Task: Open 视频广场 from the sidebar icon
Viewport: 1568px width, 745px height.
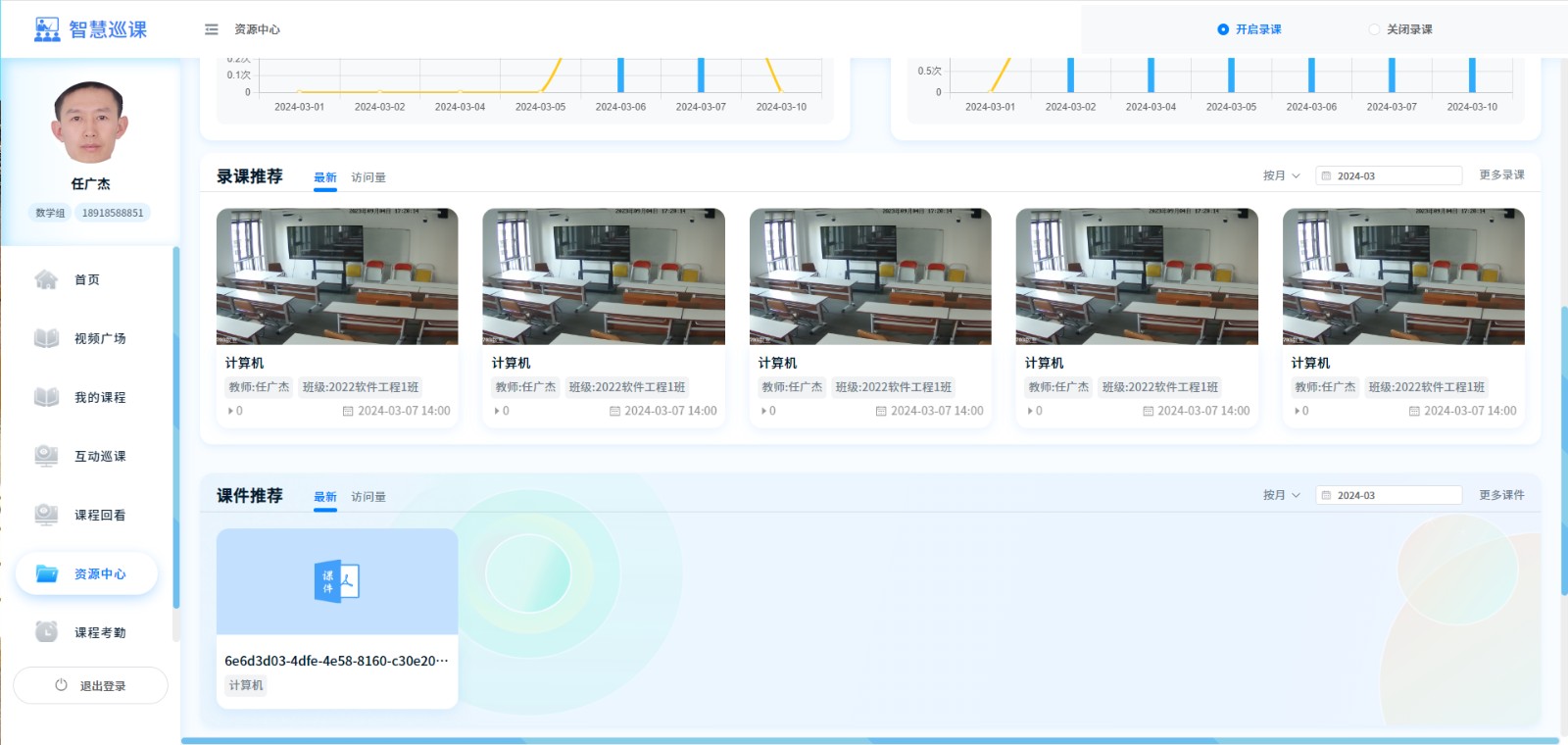Action: coord(46,338)
